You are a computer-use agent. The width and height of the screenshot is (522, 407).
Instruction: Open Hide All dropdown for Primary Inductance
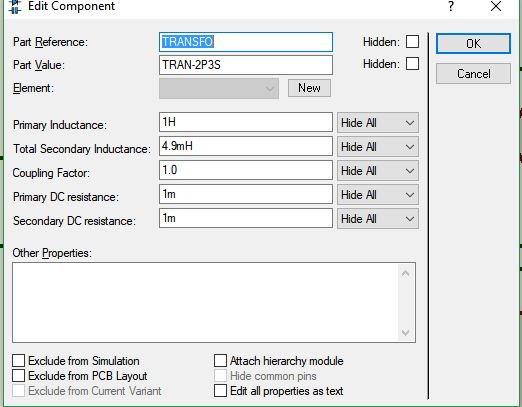tap(378, 123)
